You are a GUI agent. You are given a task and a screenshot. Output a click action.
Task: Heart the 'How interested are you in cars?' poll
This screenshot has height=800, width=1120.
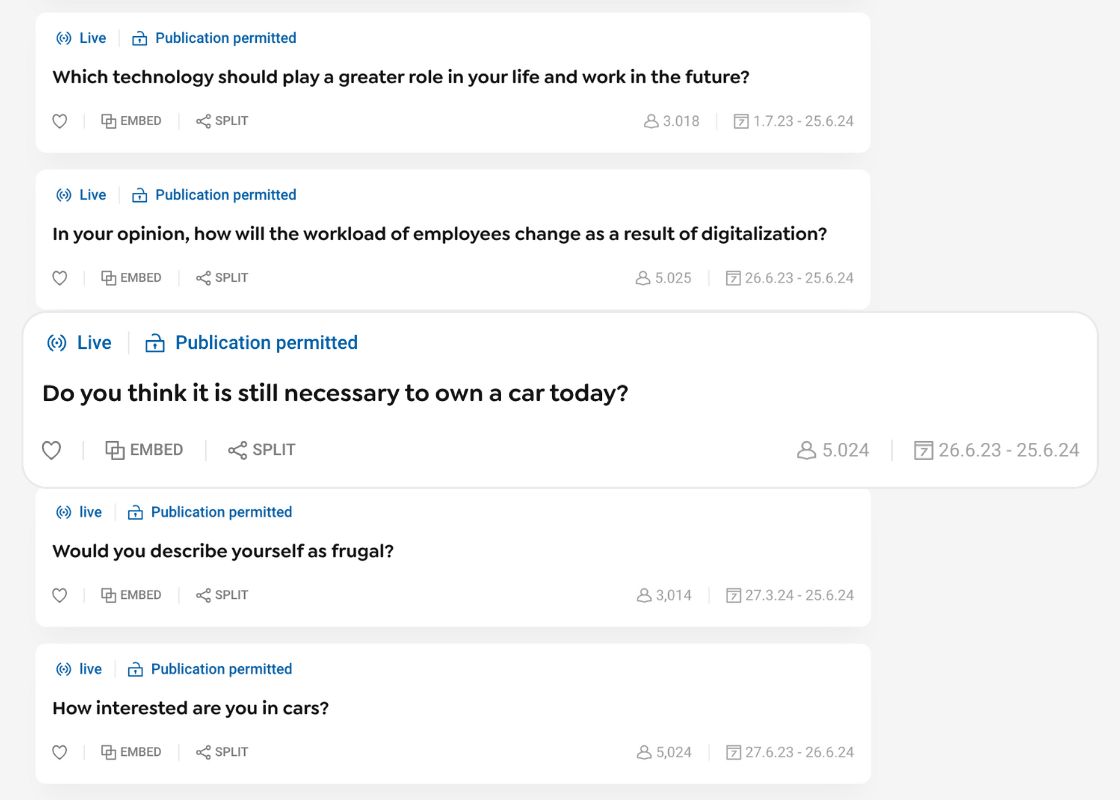pyautogui.click(x=60, y=753)
